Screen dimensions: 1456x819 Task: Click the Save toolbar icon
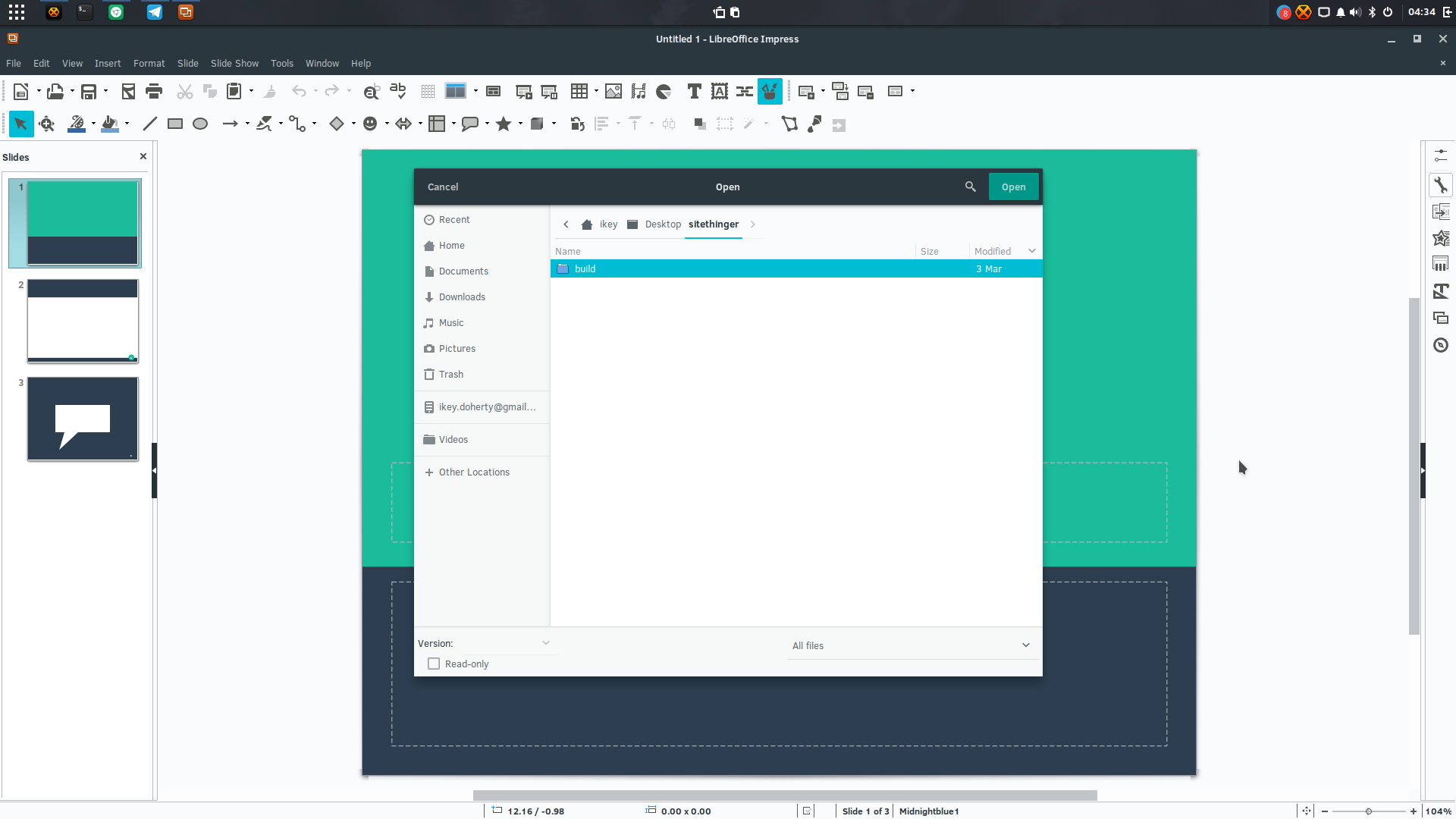pos(89,92)
